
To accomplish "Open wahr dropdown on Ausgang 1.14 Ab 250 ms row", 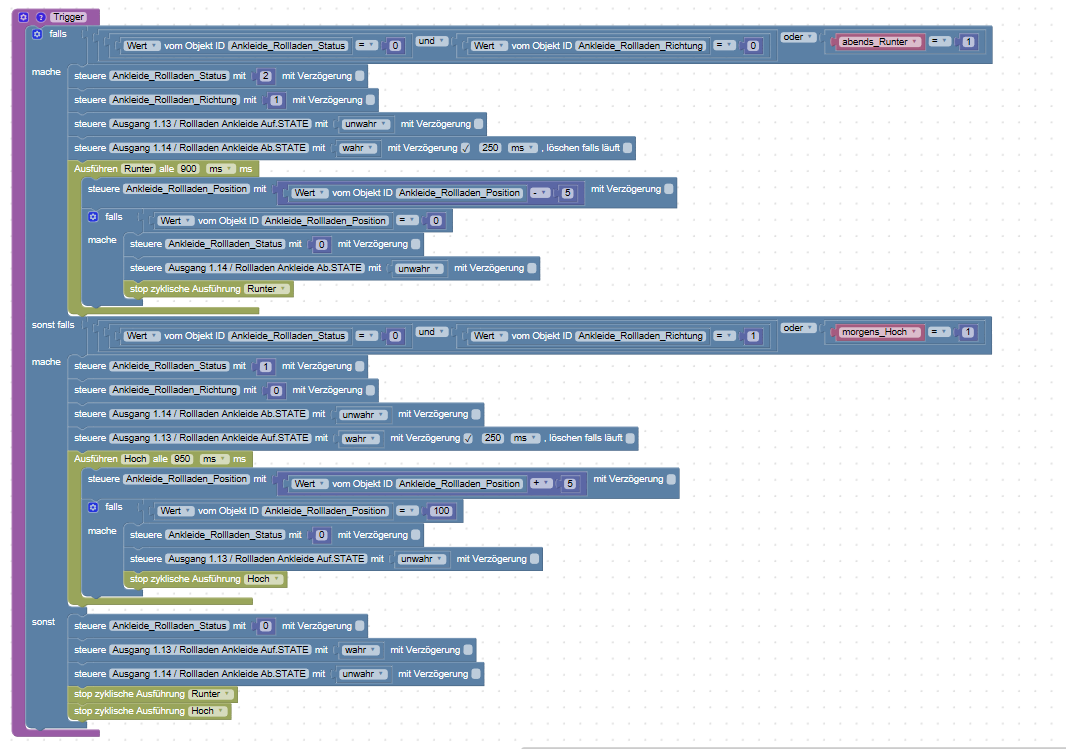I will pyautogui.click(x=358, y=148).
